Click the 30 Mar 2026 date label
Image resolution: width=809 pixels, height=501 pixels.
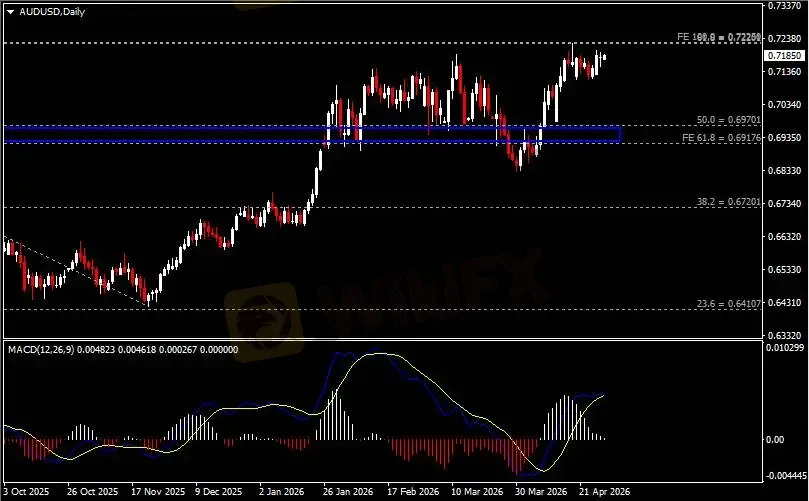[541, 492]
